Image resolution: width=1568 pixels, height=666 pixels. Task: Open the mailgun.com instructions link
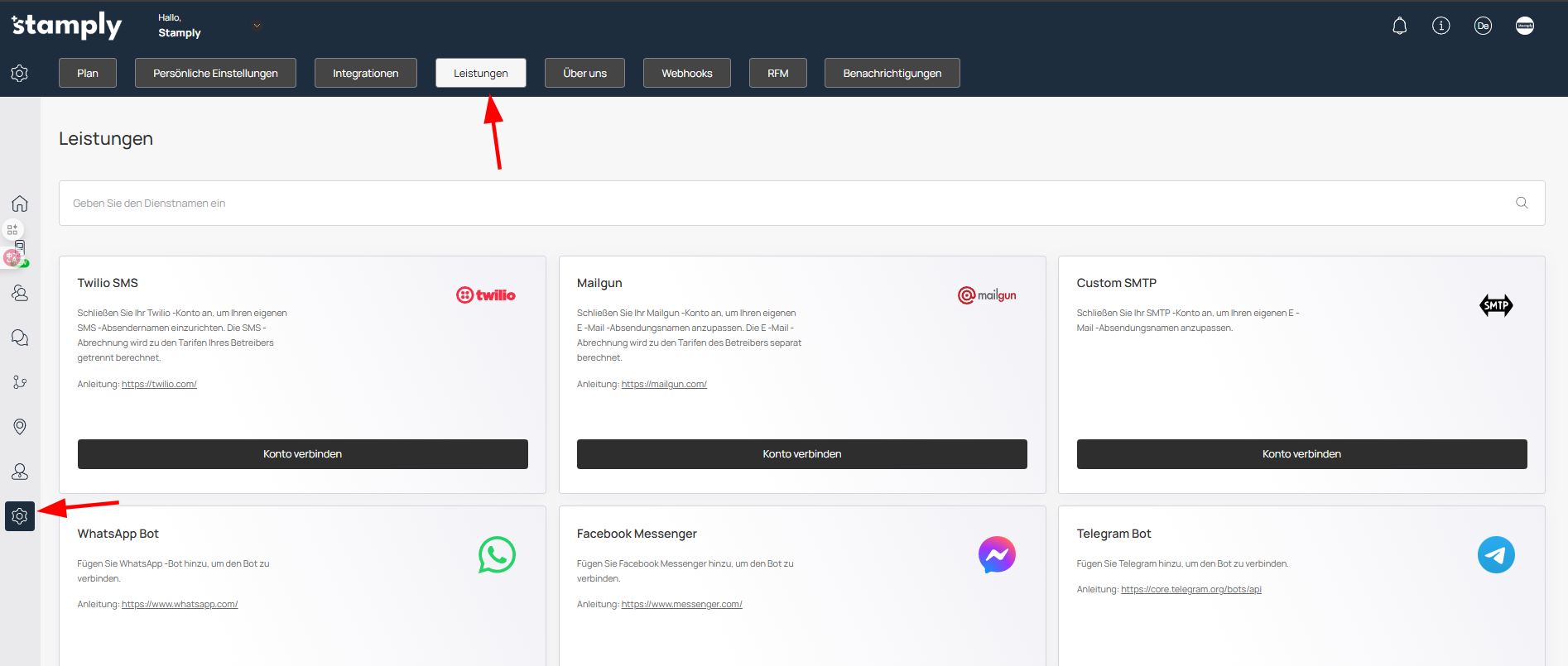click(x=664, y=384)
